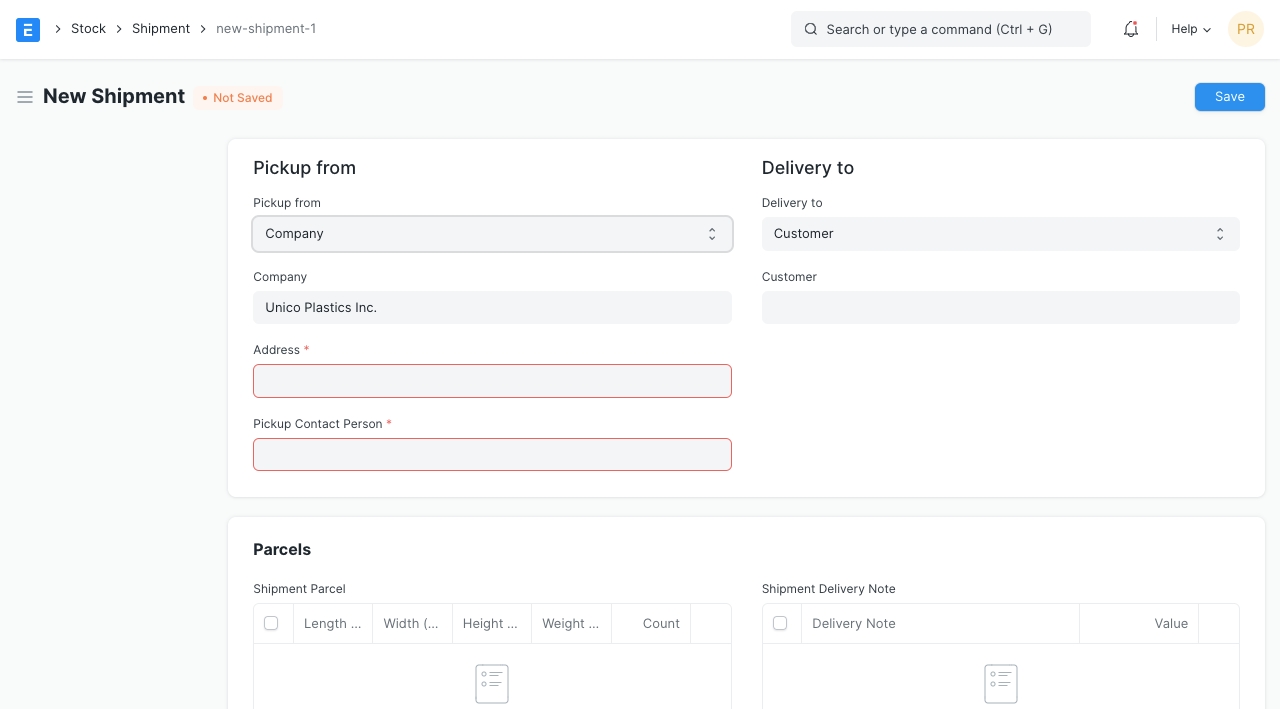Click the PR user avatar
This screenshot has height=709, width=1280.
click(x=1245, y=29)
